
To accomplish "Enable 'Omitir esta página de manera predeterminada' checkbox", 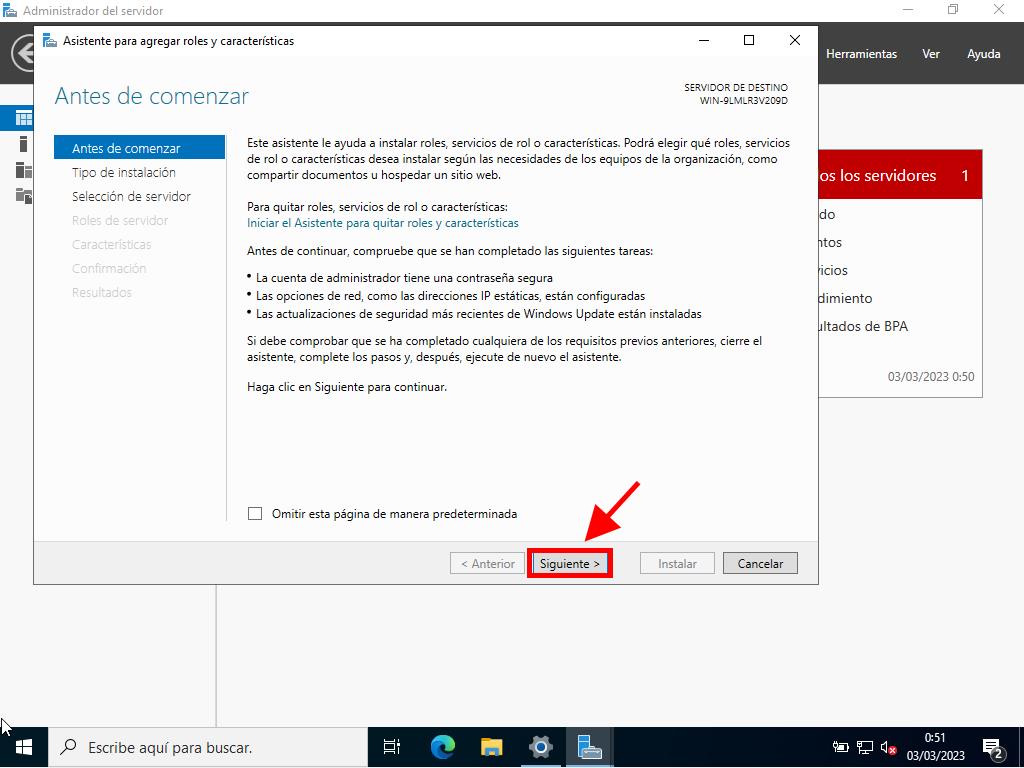I will pyautogui.click(x=255, y=514).
